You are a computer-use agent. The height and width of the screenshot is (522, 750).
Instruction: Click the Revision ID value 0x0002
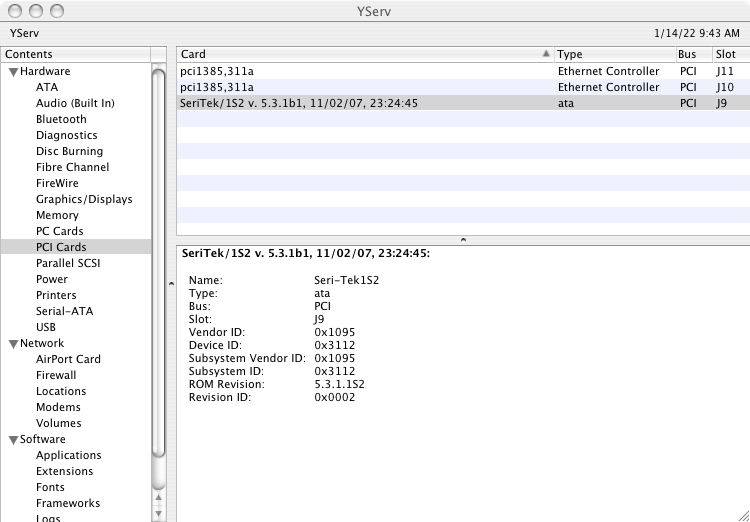(334, 398)
